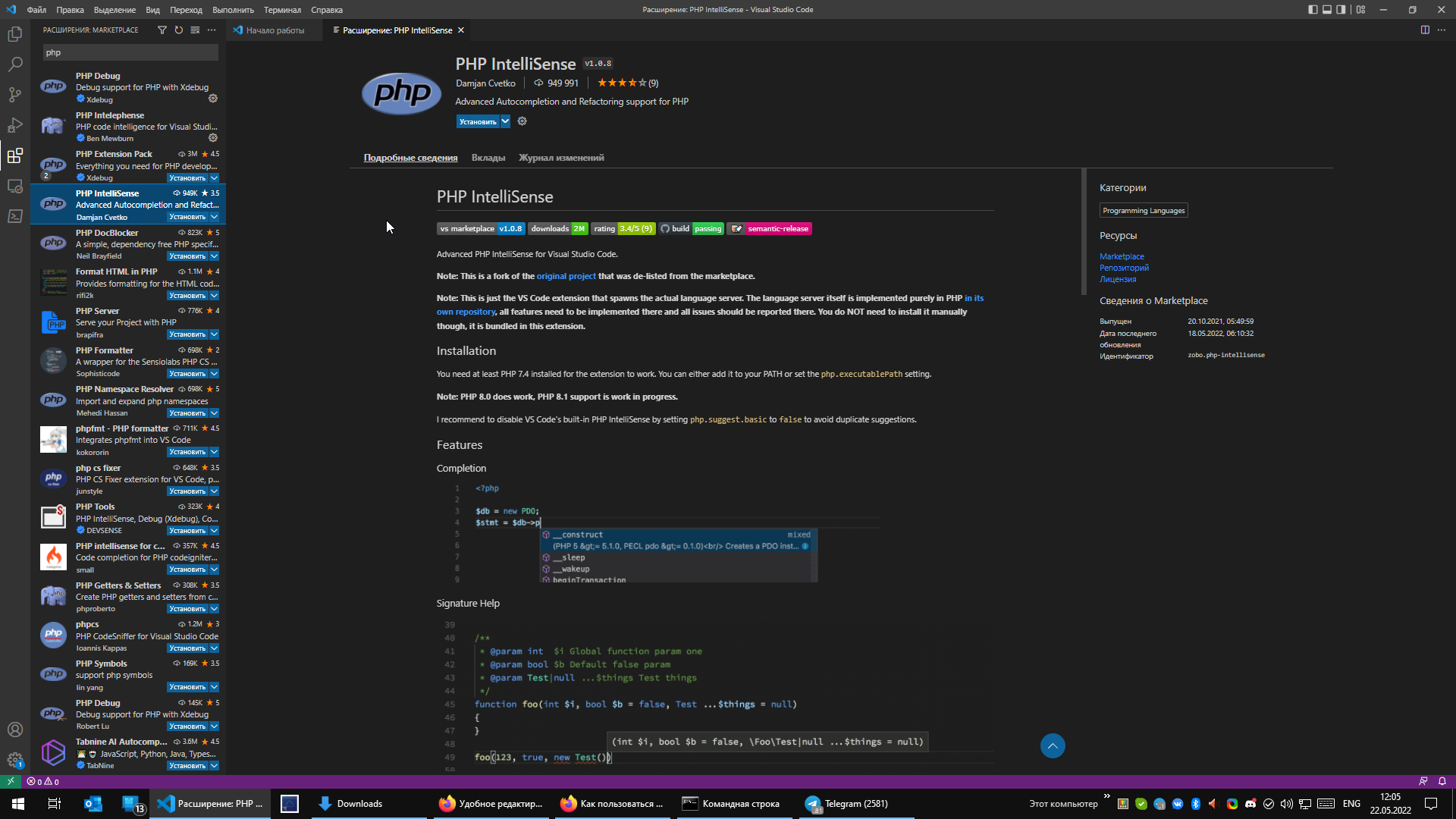Toggle secondary side bar layout button
Screen dimensions: 1456x819
click(x=1341, y=10)
